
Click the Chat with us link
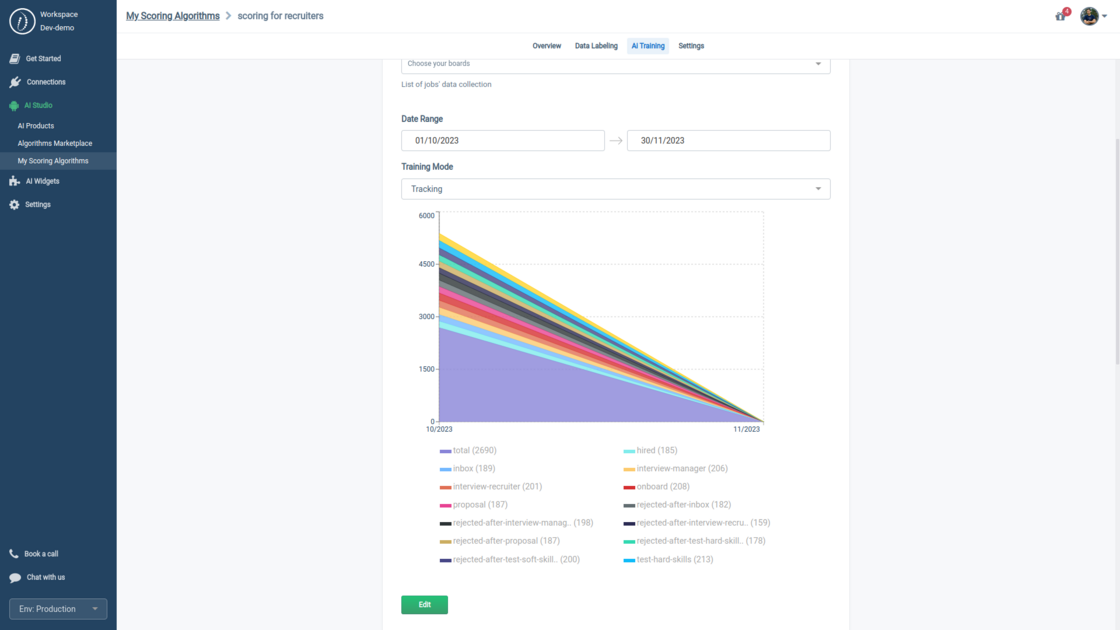[x=46, y=578]
